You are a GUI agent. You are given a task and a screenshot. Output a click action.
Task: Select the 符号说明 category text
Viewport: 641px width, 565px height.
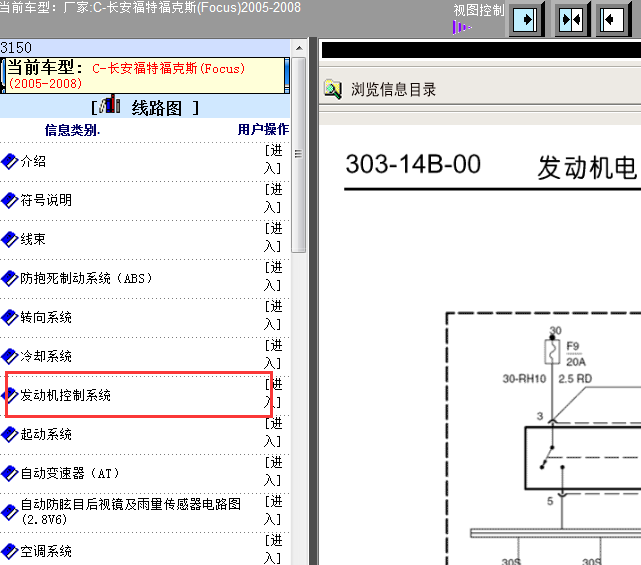click(x=46, y=200)
